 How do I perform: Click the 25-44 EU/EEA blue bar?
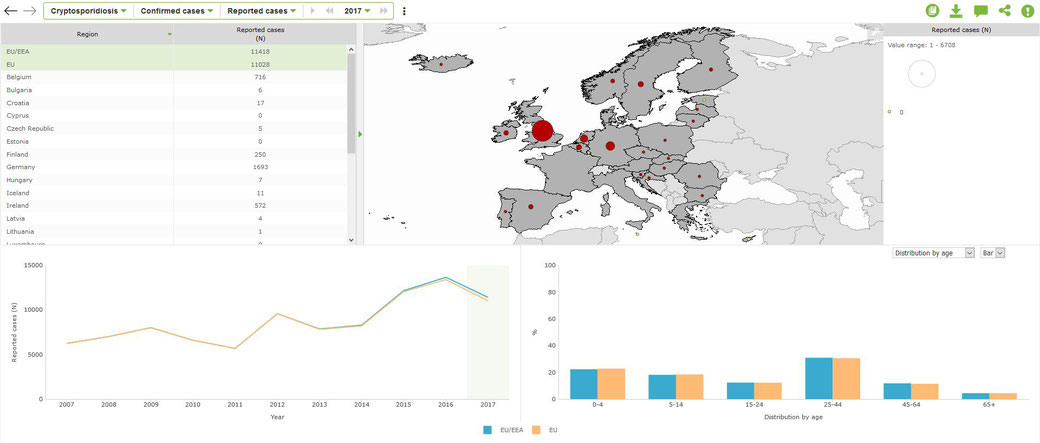(x=818, y=379)
